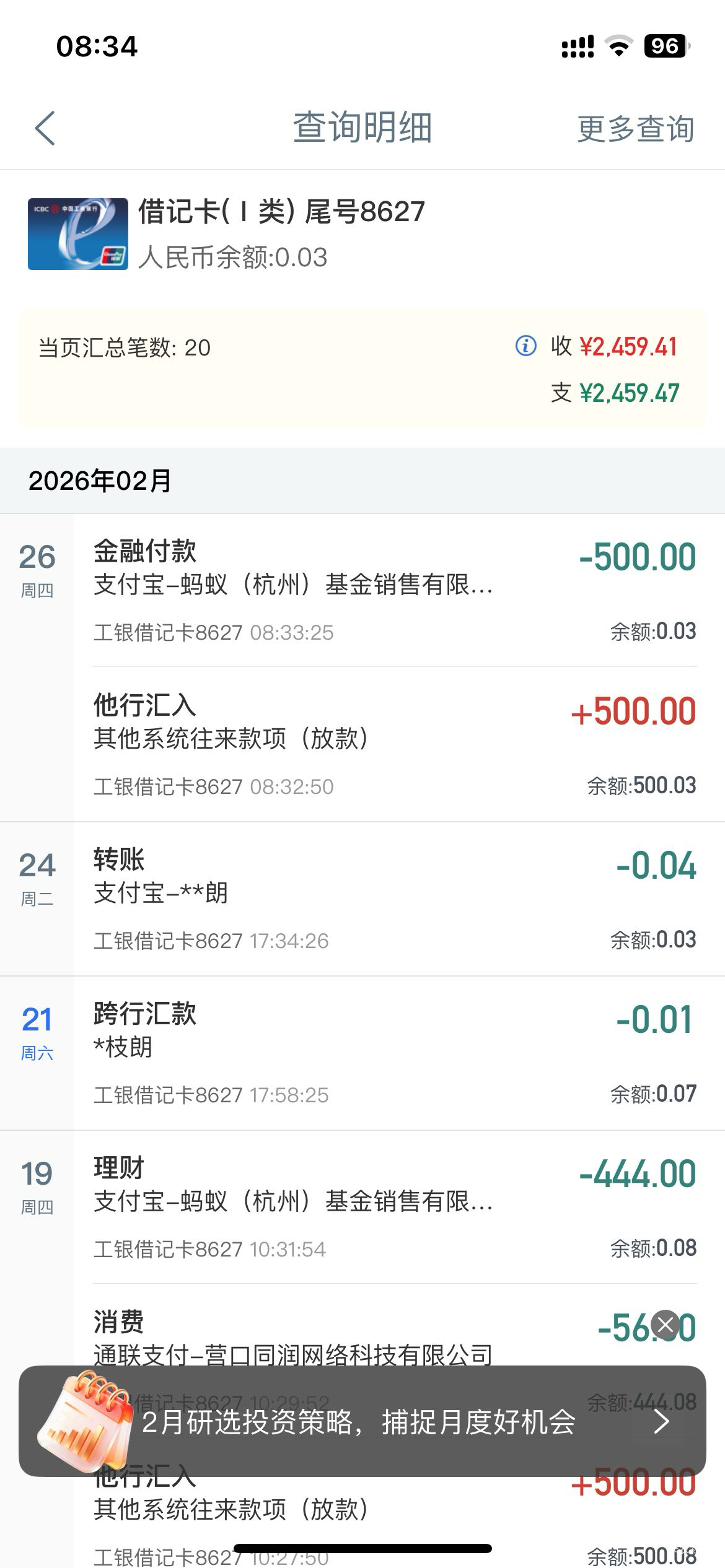Open banner via right chevron arrow

[661, 1421]
